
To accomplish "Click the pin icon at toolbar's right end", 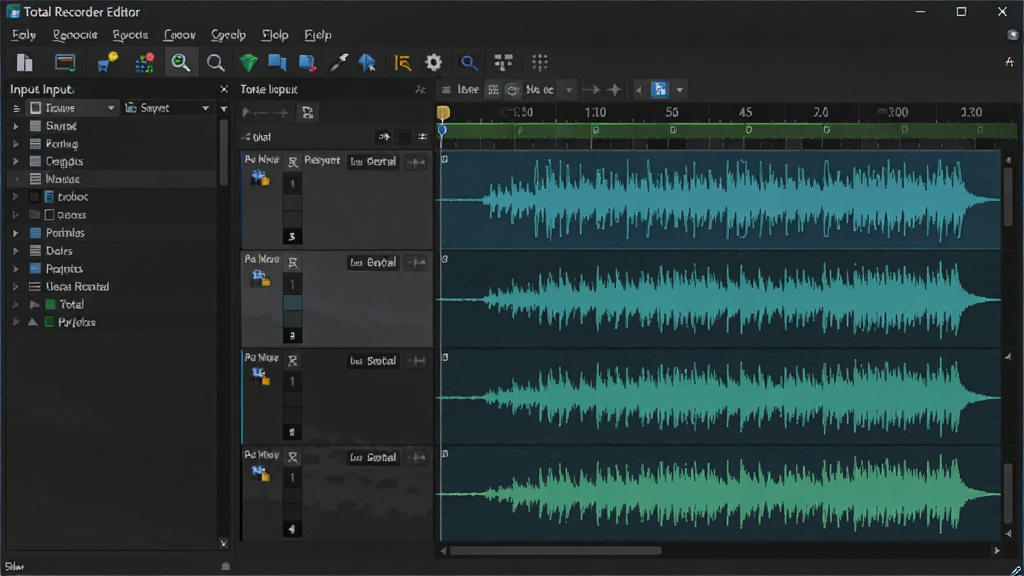I will 1009,62.
